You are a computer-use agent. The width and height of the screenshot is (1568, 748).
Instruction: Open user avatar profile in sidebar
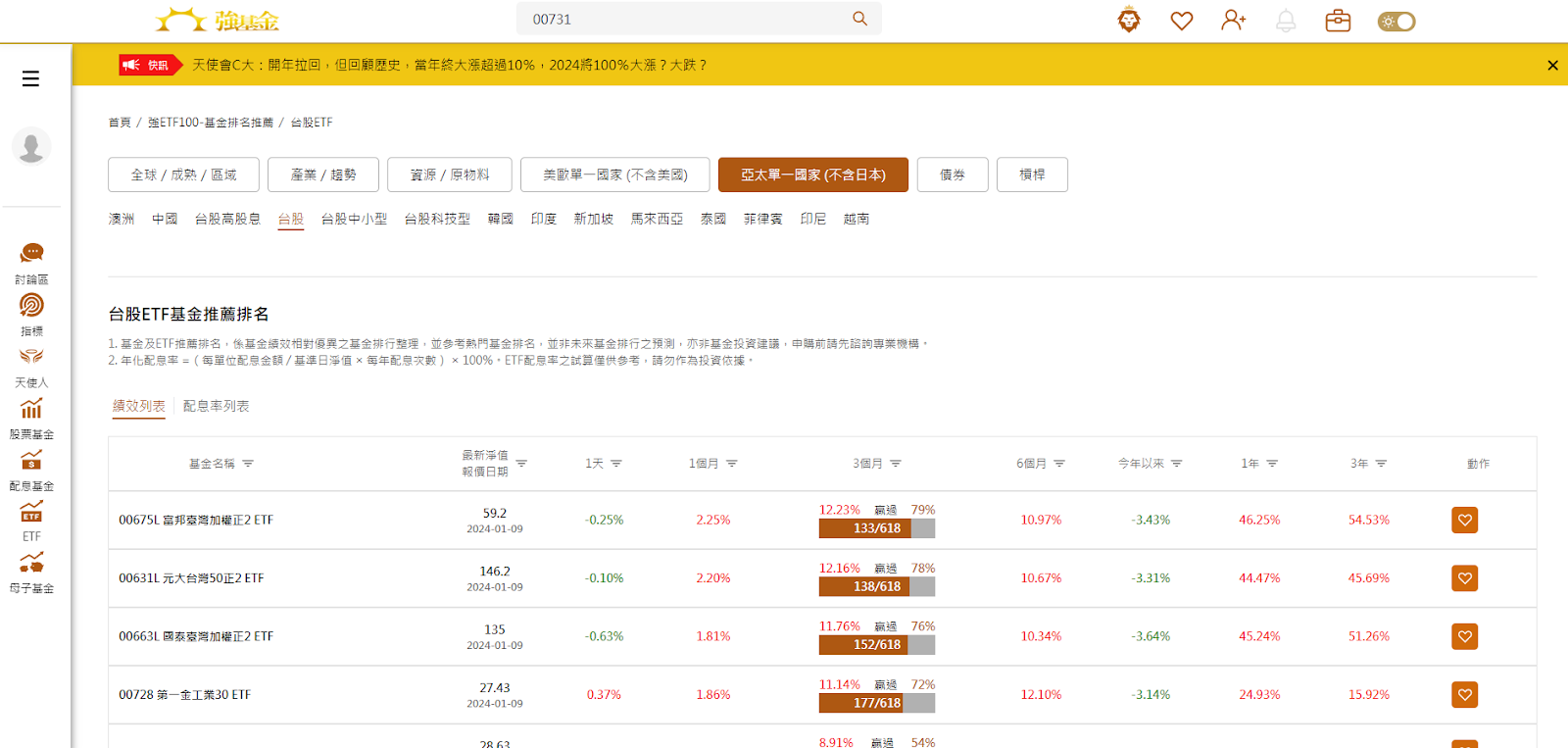pos(31,146)
